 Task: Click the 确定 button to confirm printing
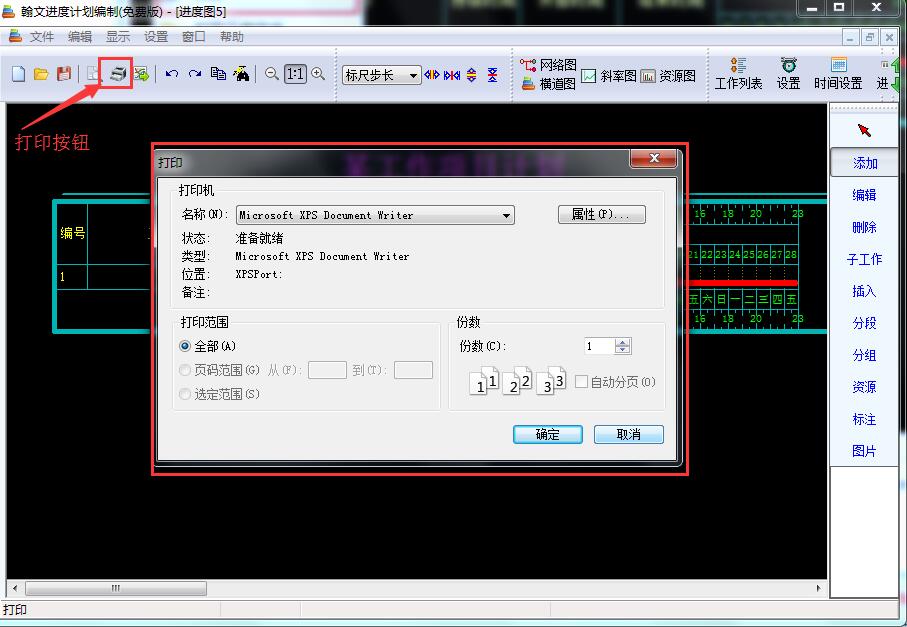547,434
